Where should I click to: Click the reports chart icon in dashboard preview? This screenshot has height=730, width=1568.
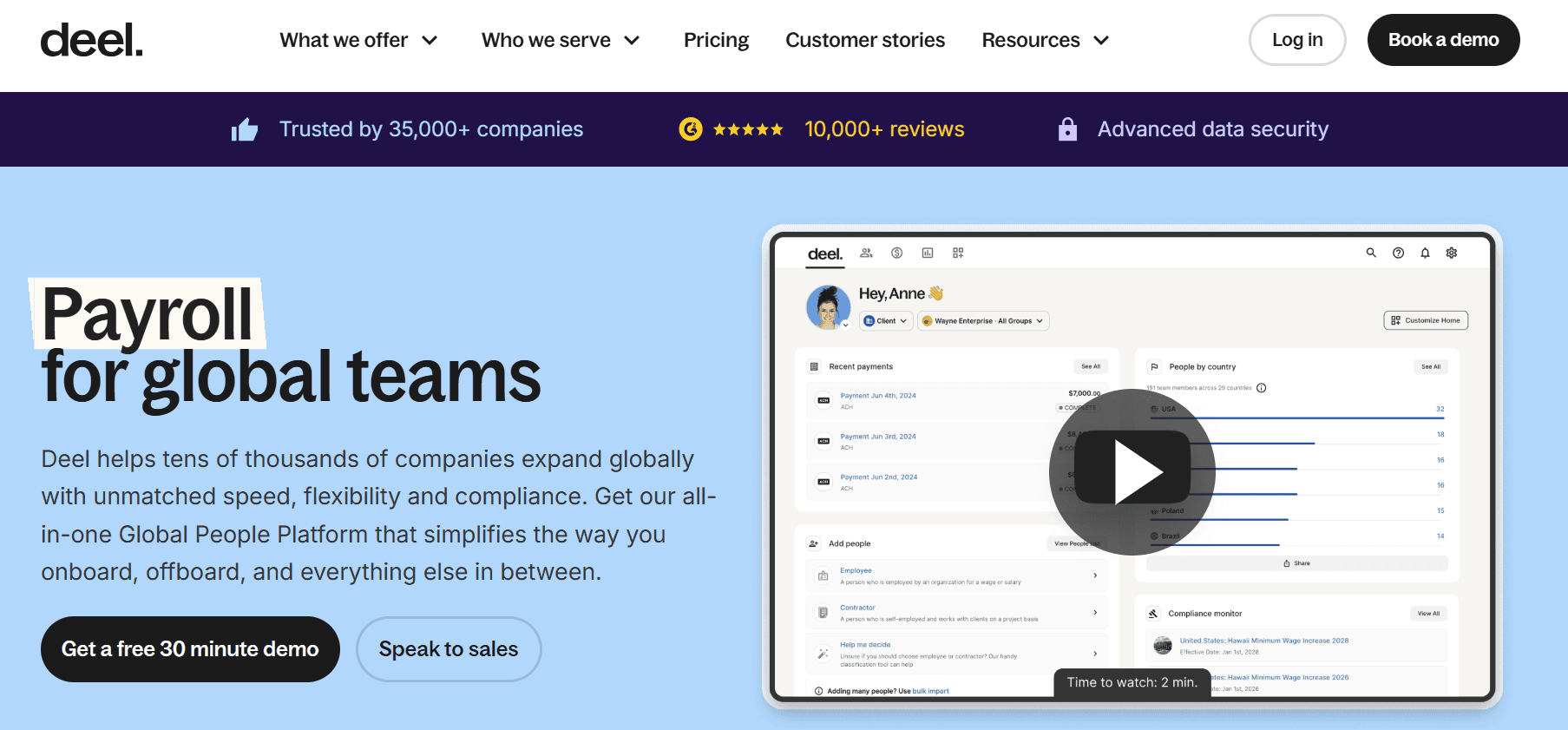click(928, 253)
